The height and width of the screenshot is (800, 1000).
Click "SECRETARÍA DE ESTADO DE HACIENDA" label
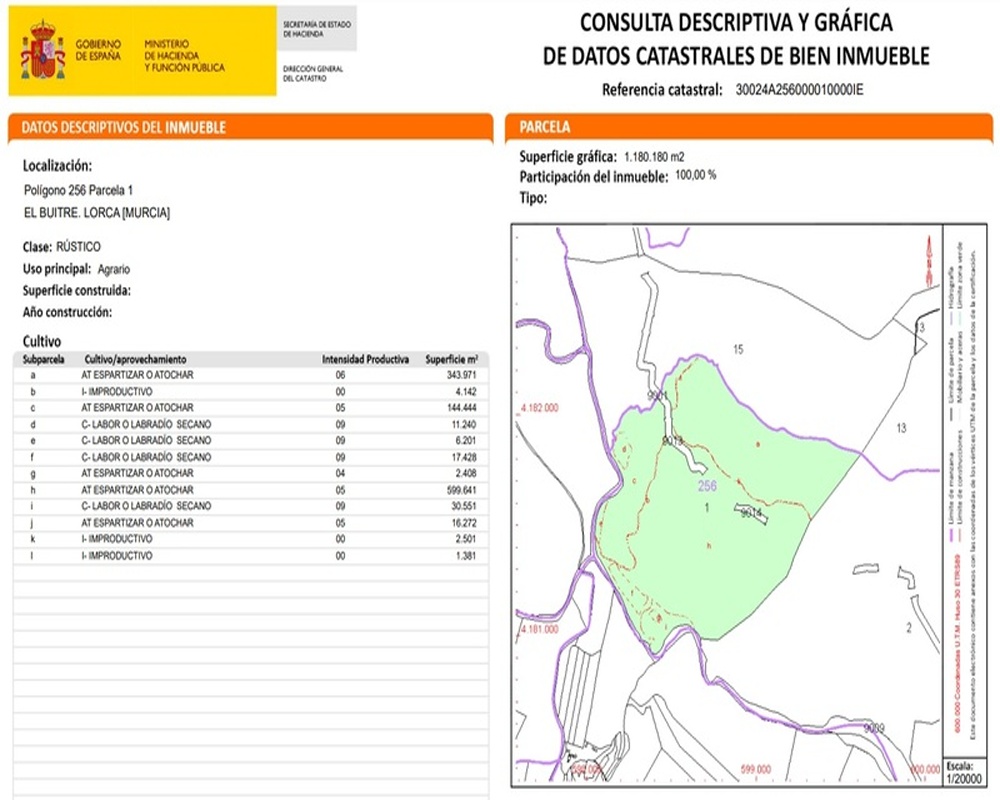(x=317, y=29)
